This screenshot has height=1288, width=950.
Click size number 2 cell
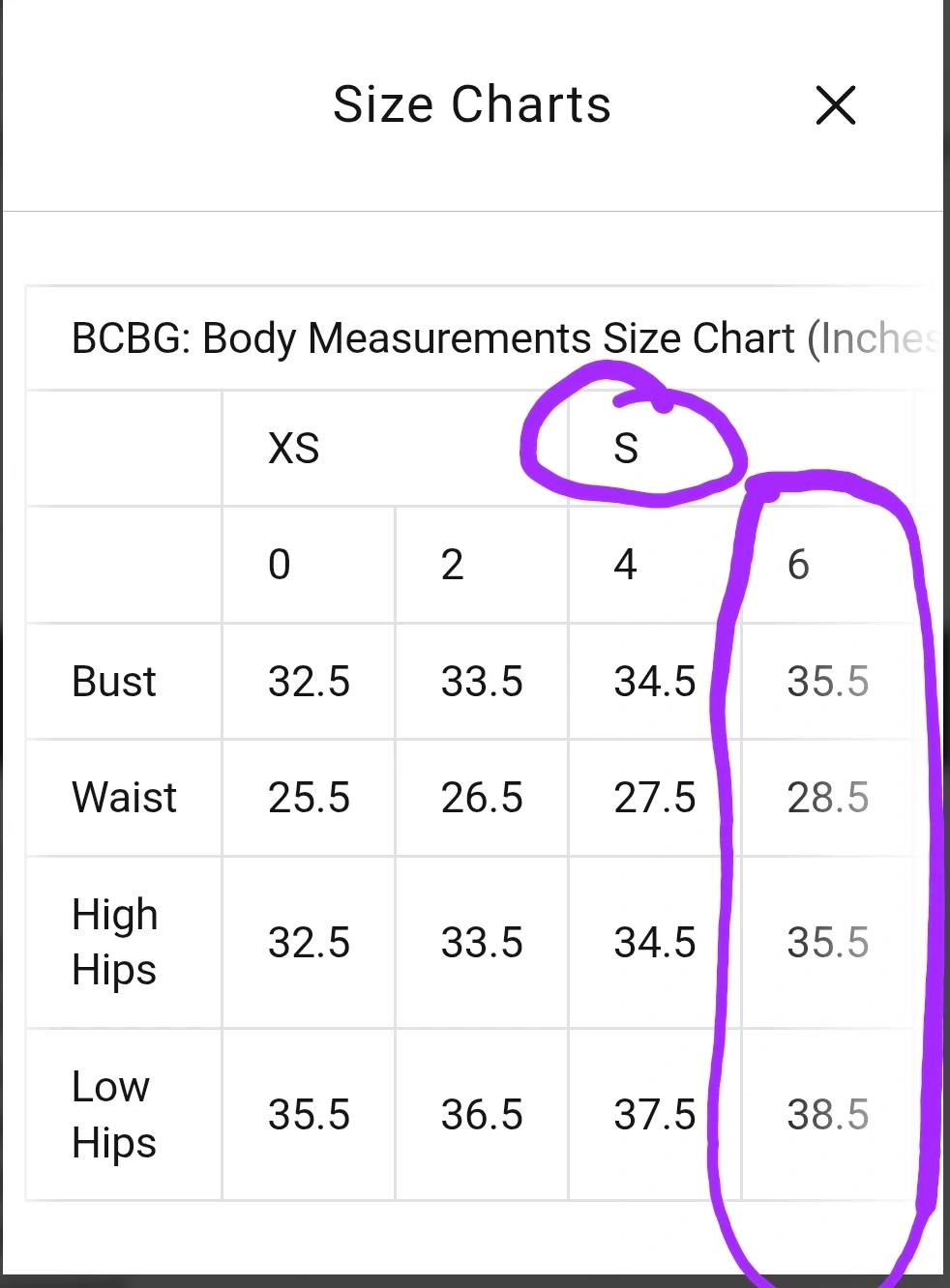pyautogui.click(x=452, y=565)
